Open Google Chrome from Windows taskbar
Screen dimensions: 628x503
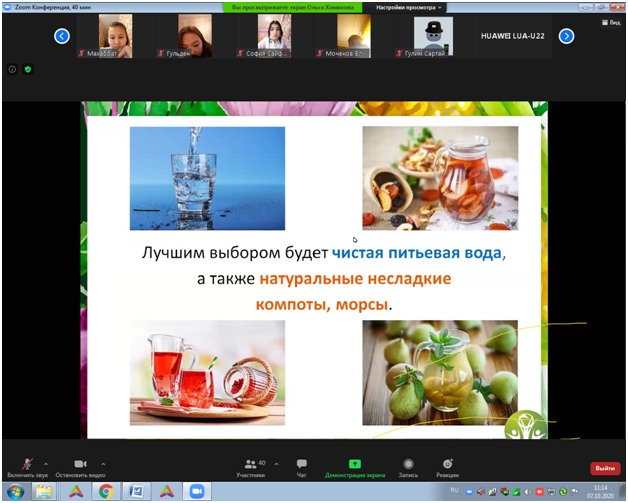click(x=105, y=491)
